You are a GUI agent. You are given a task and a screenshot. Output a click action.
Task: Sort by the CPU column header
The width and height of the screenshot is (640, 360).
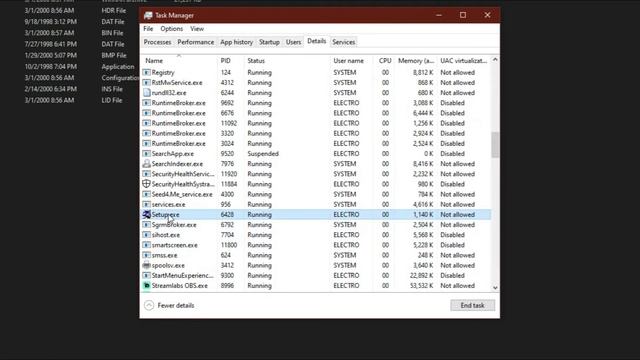pos(384,60)
